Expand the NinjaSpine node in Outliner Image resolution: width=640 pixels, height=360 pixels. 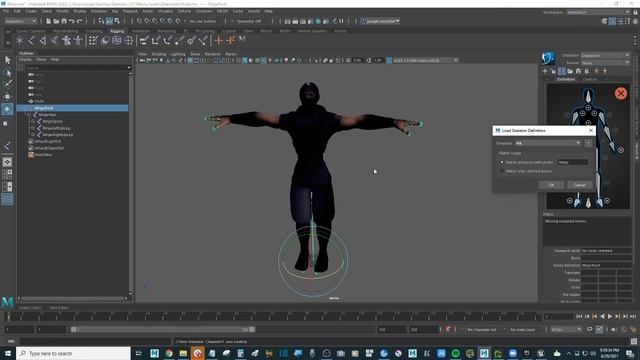33,121
